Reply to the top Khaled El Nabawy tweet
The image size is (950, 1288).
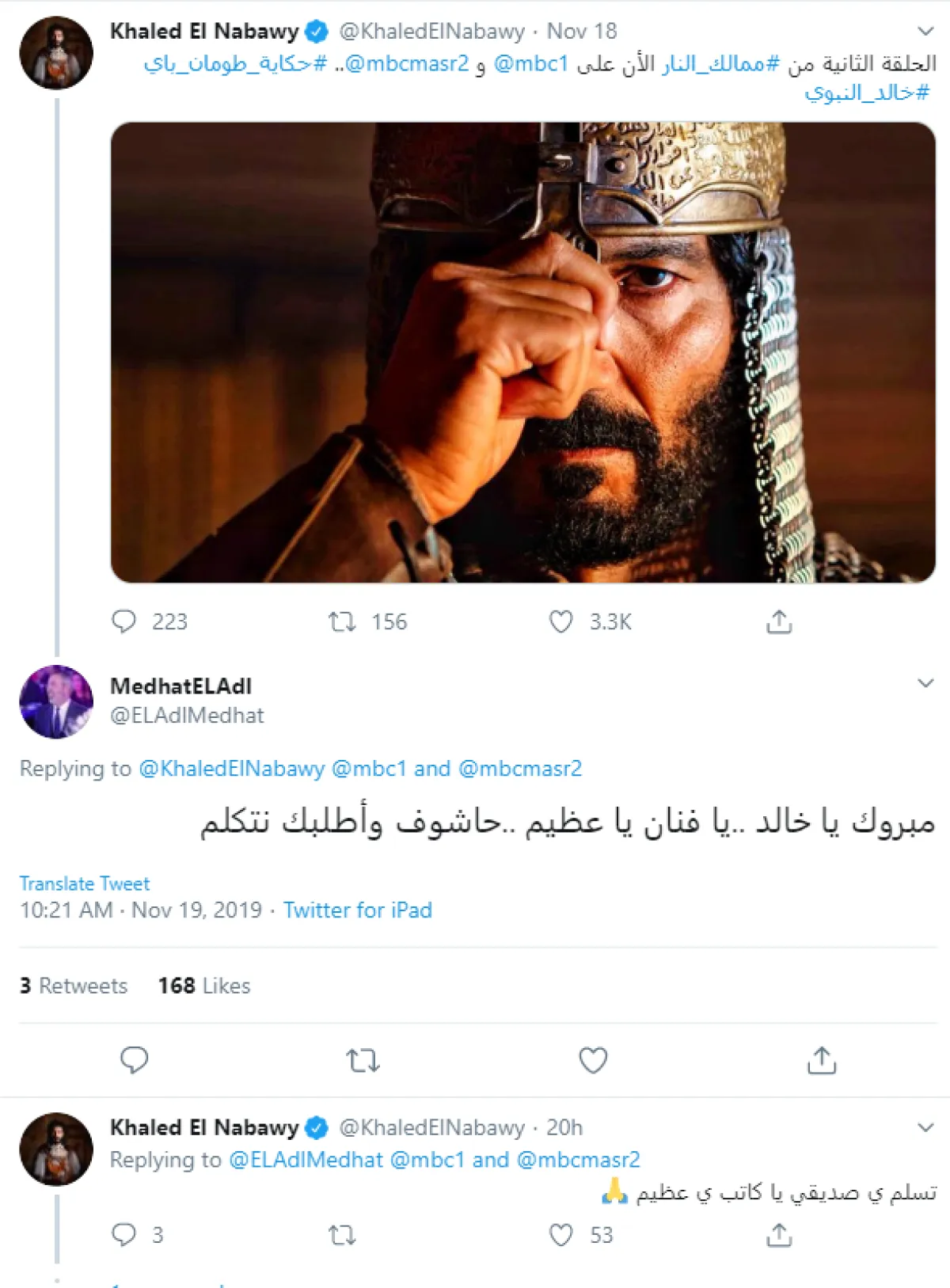124,621
